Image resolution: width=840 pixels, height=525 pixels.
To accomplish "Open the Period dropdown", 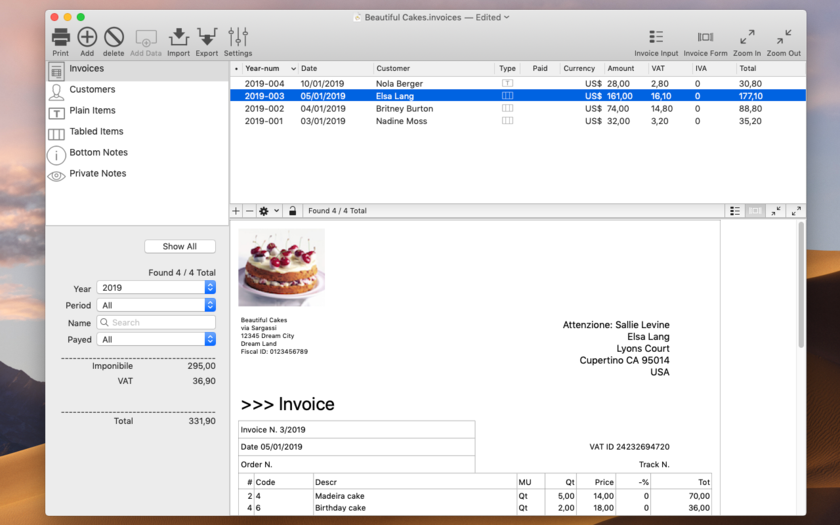I will pyautogui.click(x=156, y=305).
